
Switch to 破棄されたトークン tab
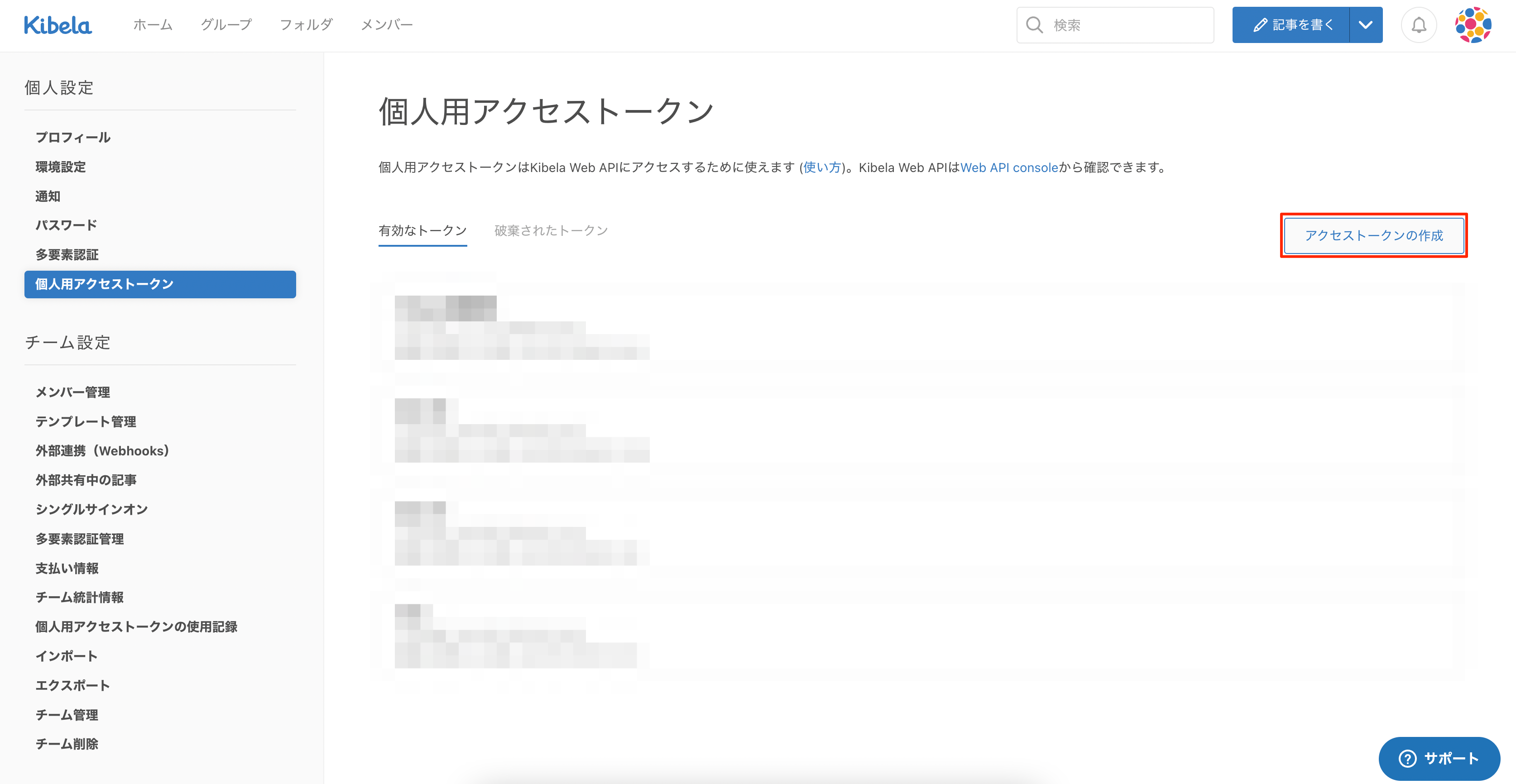(x=551, y=230)
